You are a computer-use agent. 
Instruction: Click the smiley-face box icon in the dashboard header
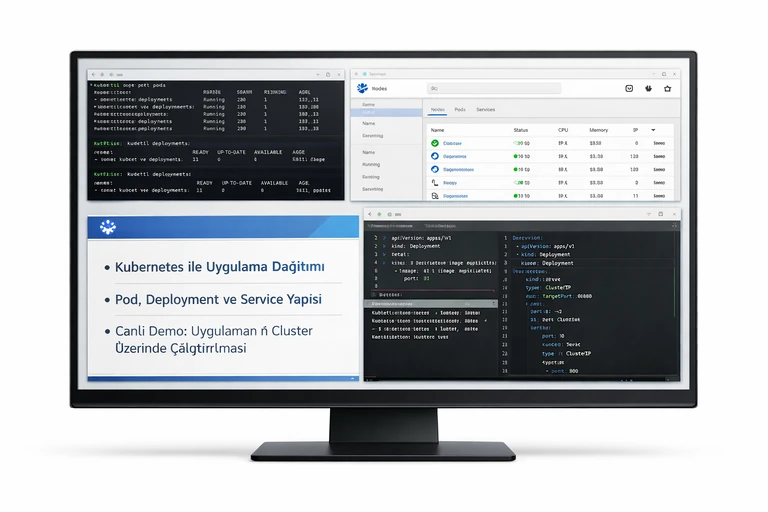[x=629, y=89]
